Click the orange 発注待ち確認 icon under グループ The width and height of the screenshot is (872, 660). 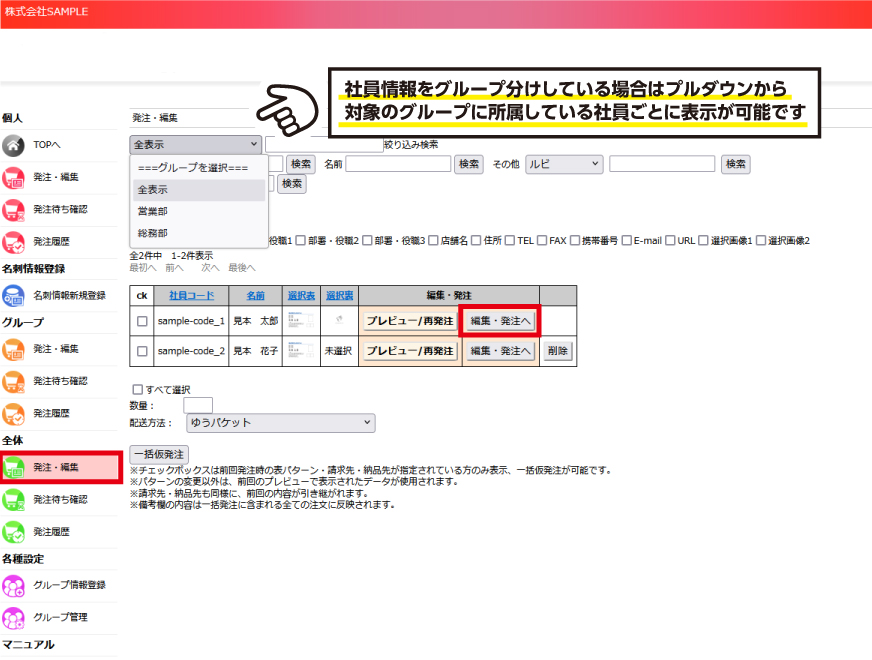click(x=13, y=381)
